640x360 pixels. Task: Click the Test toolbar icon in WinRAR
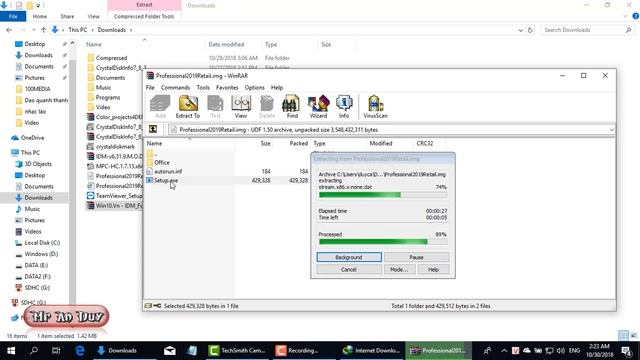215,107
